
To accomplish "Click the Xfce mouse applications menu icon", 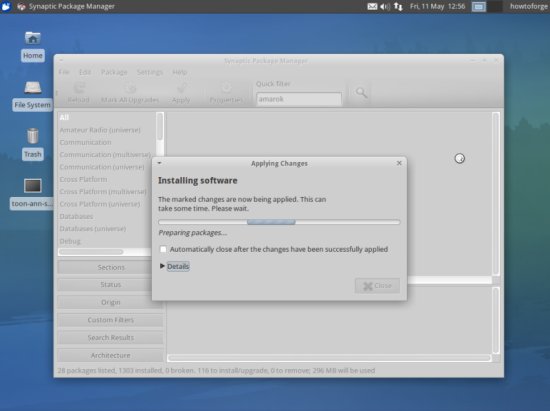I will point(6,6).
